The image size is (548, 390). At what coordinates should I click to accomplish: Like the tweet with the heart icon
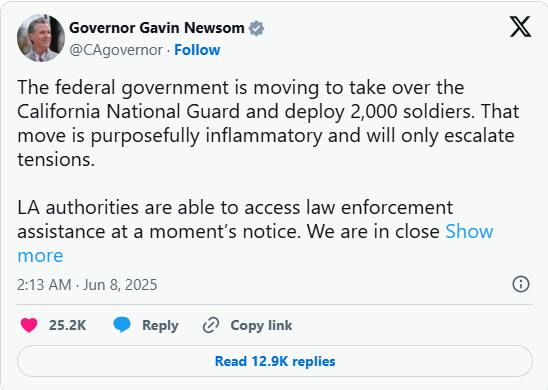coord(29,325)
